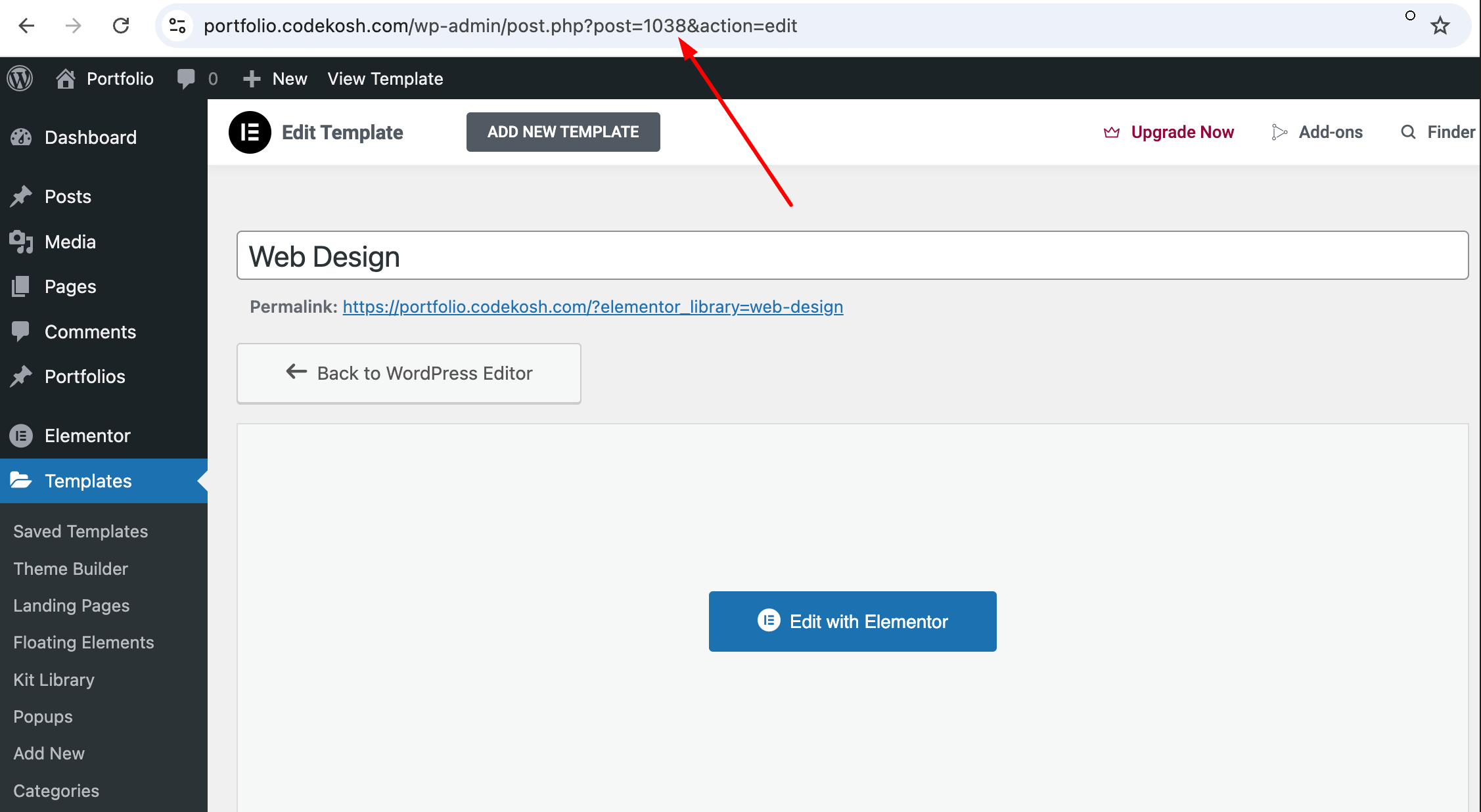Click the Finder magnifier icon

(x=1408, y=132)
